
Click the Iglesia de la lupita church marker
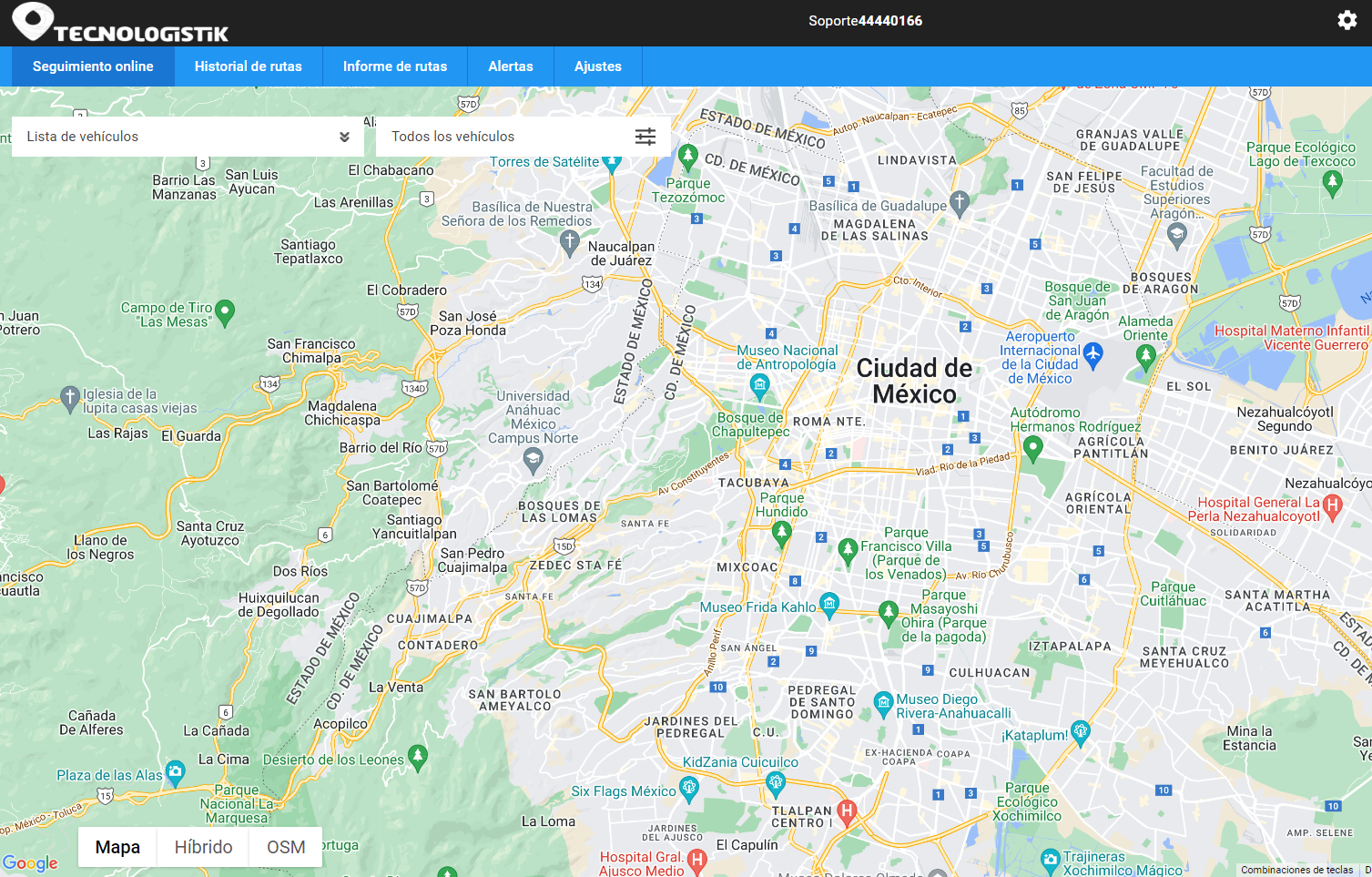point(70,399)
